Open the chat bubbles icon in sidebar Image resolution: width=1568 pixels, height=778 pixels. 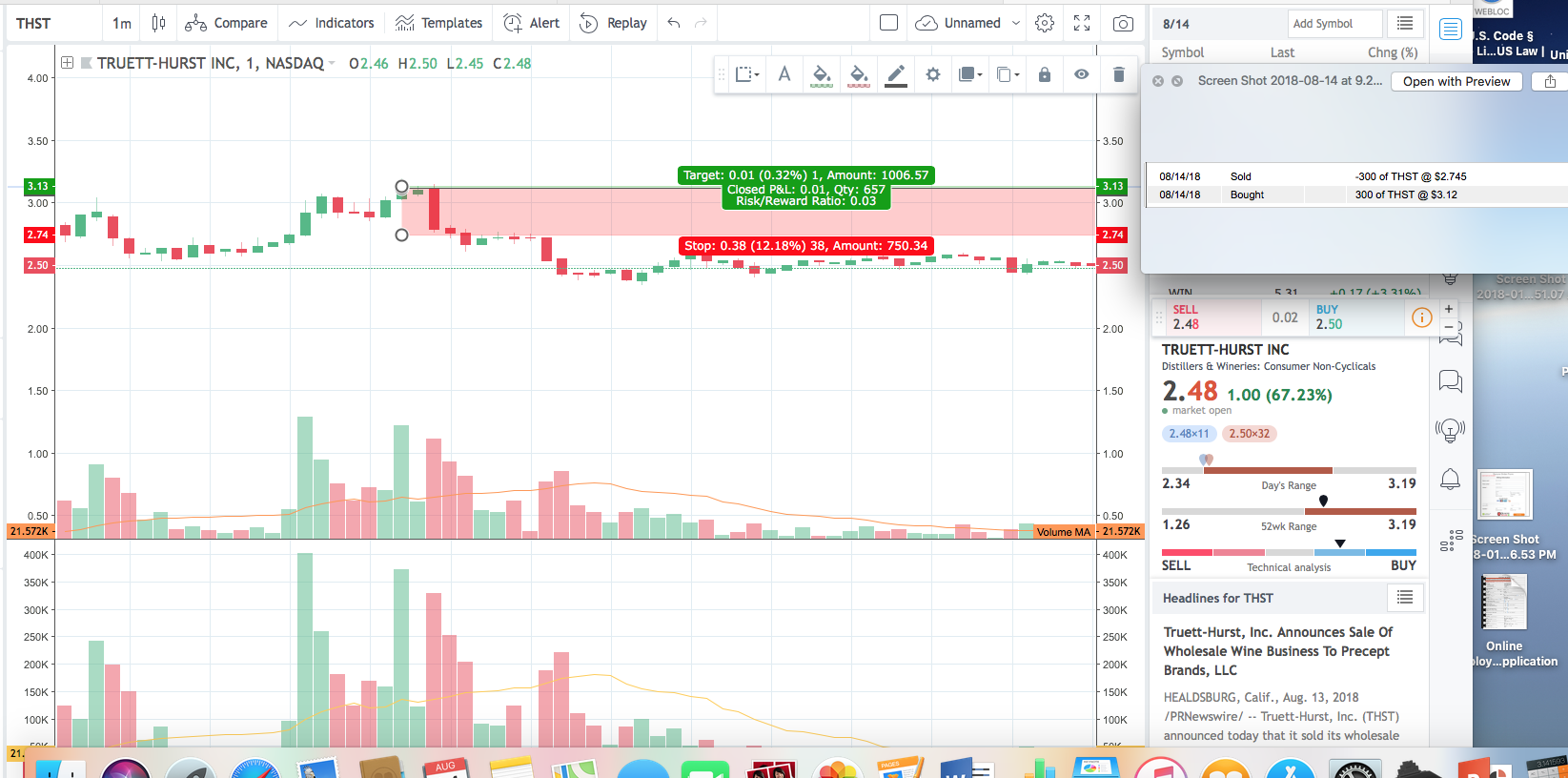click(1450, 381)
